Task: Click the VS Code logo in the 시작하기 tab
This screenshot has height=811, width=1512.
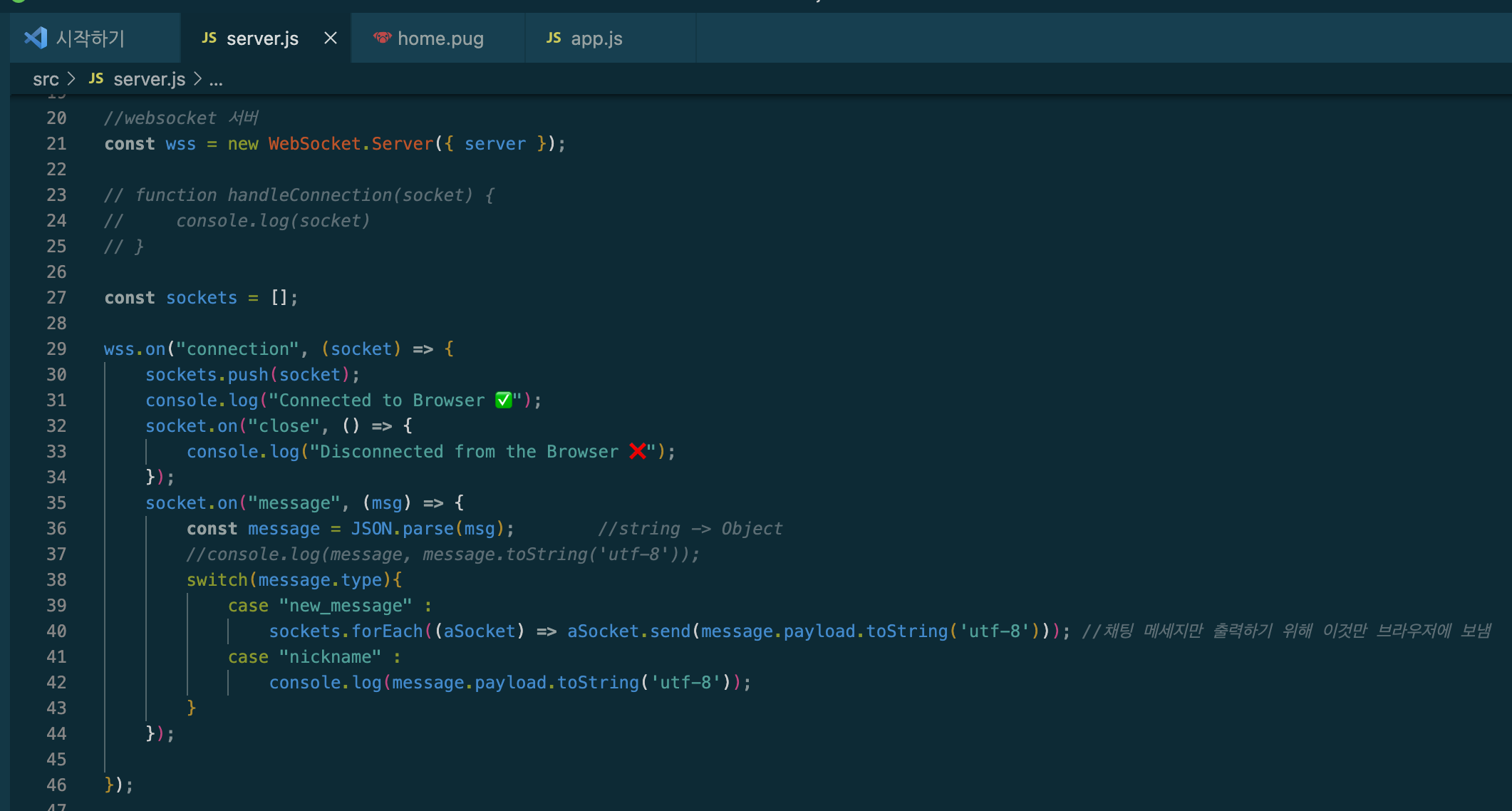Action: [x=36, y=38]
